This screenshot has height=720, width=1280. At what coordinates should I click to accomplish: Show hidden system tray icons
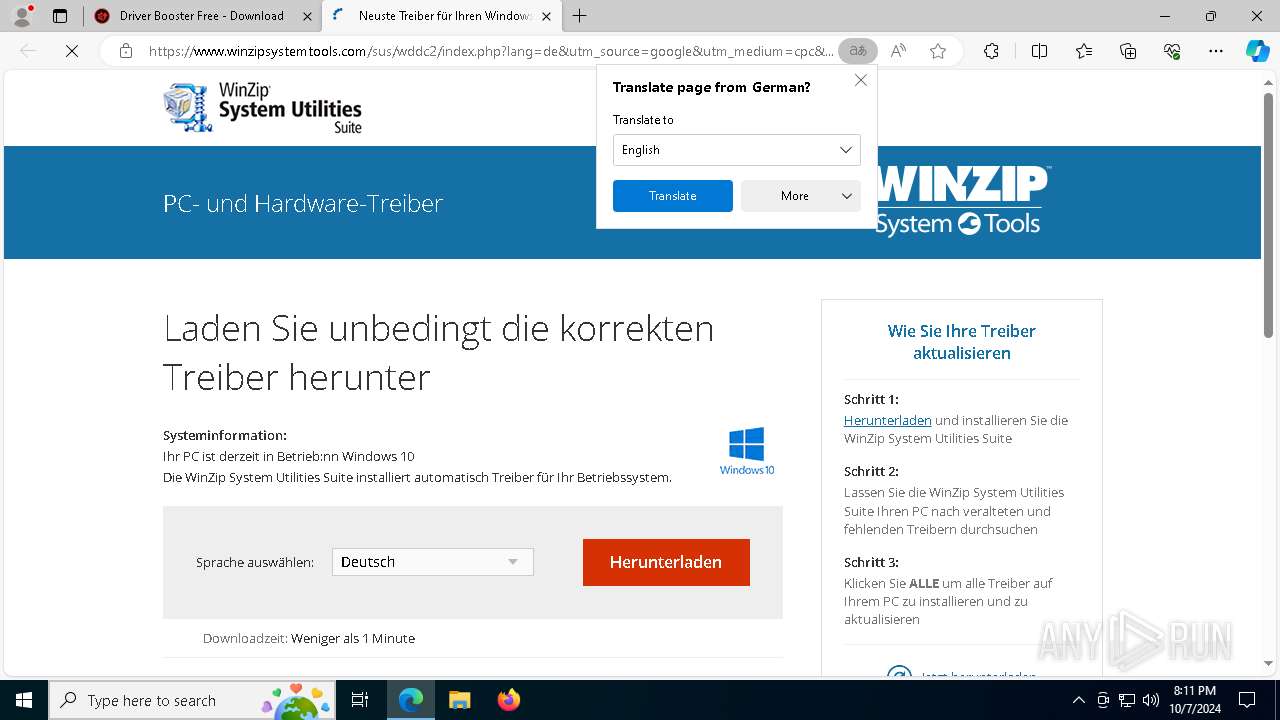pos(1078,700)
